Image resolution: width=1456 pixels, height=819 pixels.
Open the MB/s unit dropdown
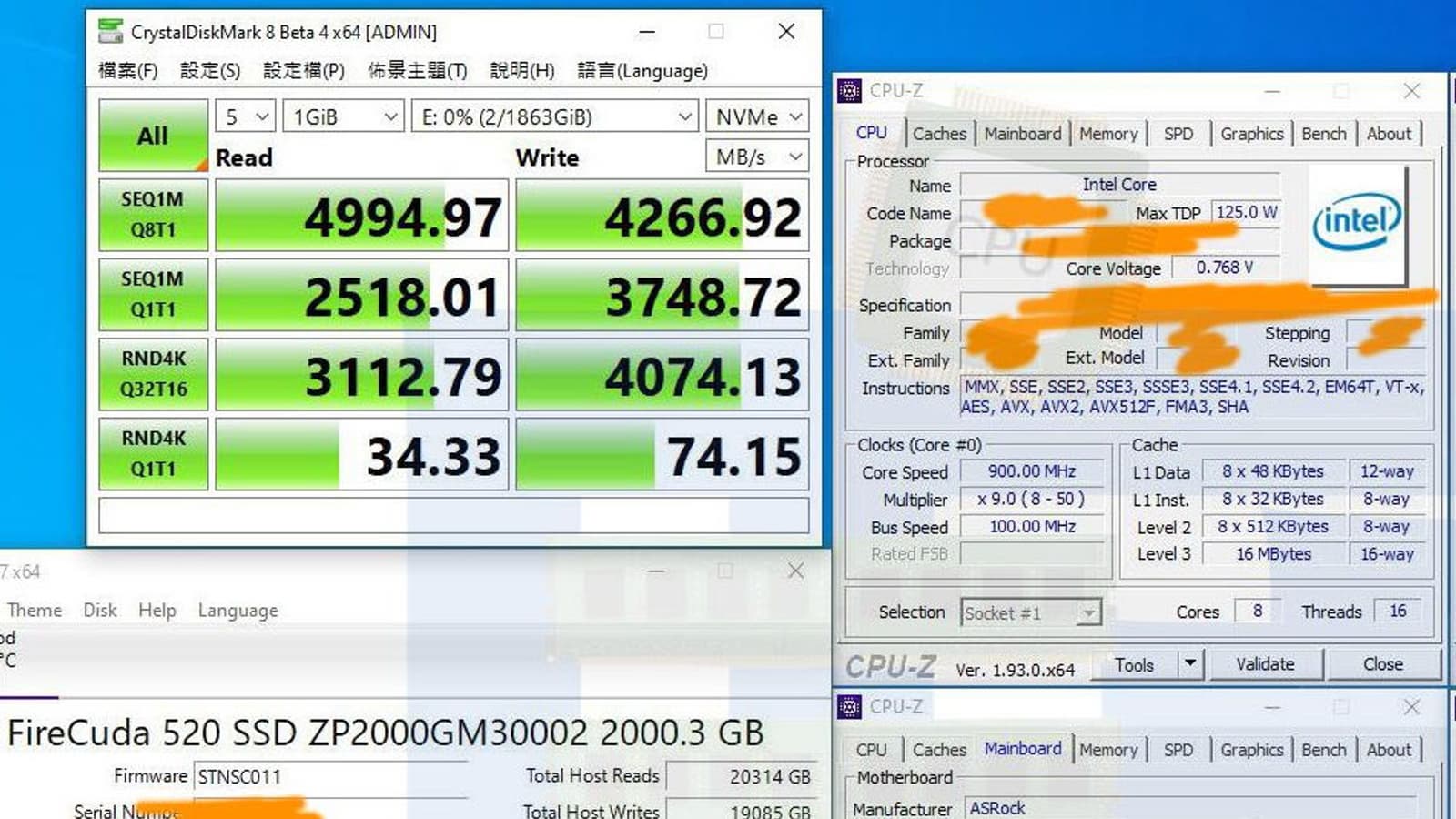[757, 157]
